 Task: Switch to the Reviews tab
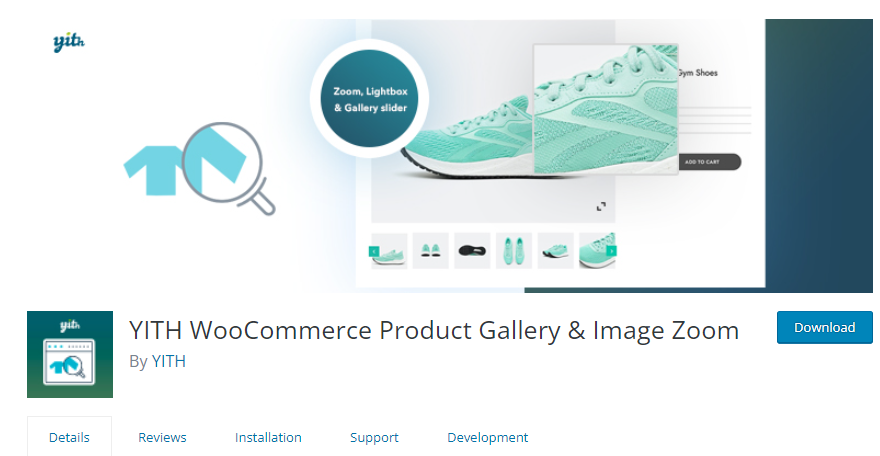point(162,437)
